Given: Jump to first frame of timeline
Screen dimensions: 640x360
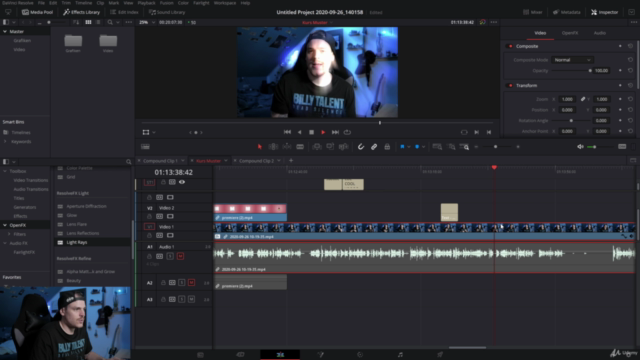Looking at the screenshot, I should click(x=287, y=132).
